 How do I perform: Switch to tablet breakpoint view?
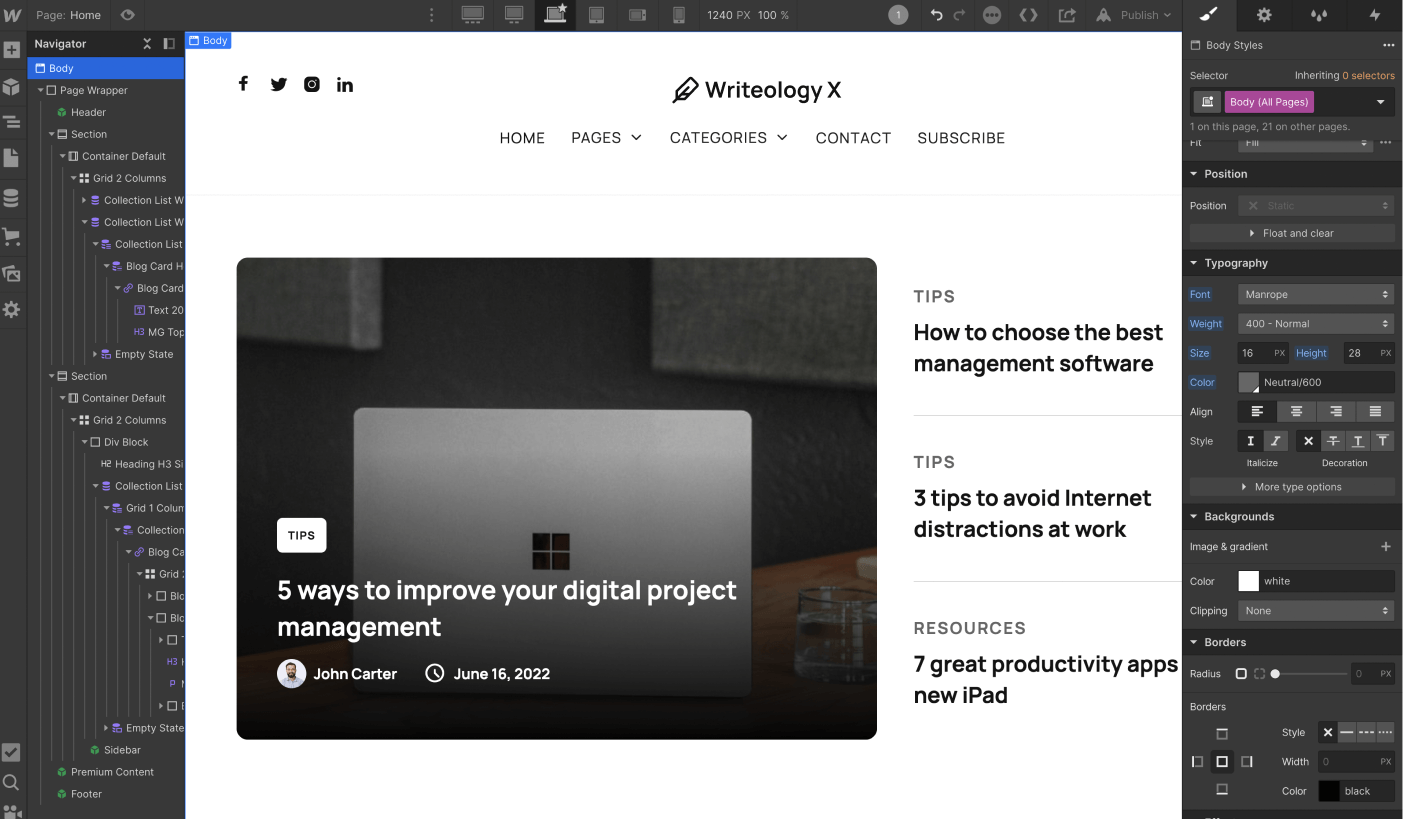pos(596,14)
